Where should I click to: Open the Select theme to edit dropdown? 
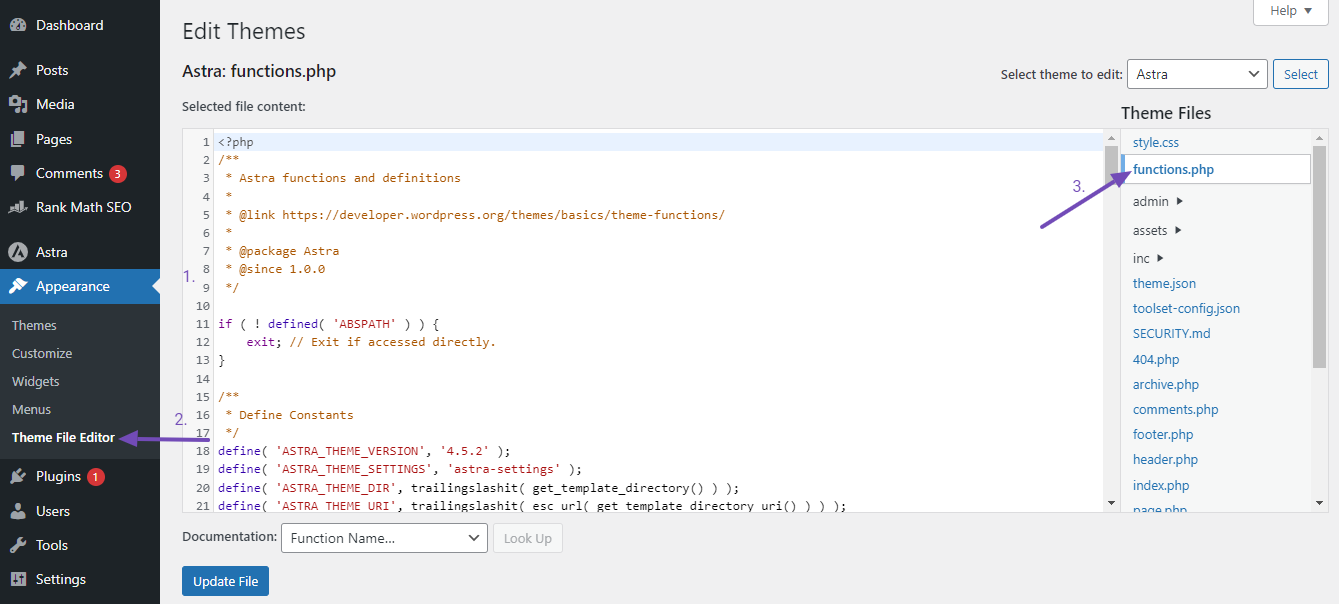tap(1197, 74)
